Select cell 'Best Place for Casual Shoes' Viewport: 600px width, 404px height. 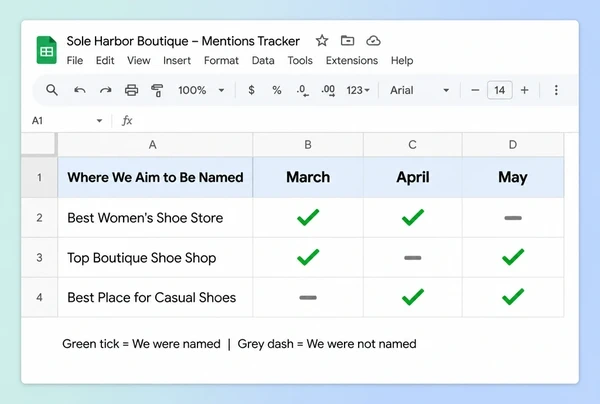click(155, 297)
